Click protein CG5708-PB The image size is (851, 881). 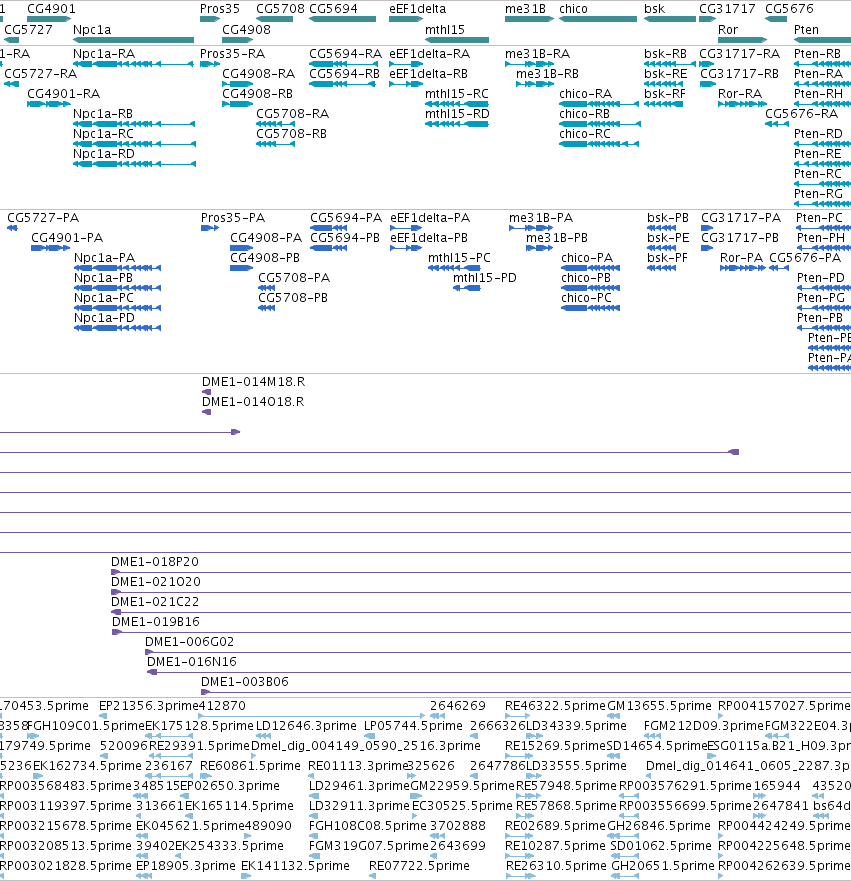pyautogui.click(x=267, y=308)
